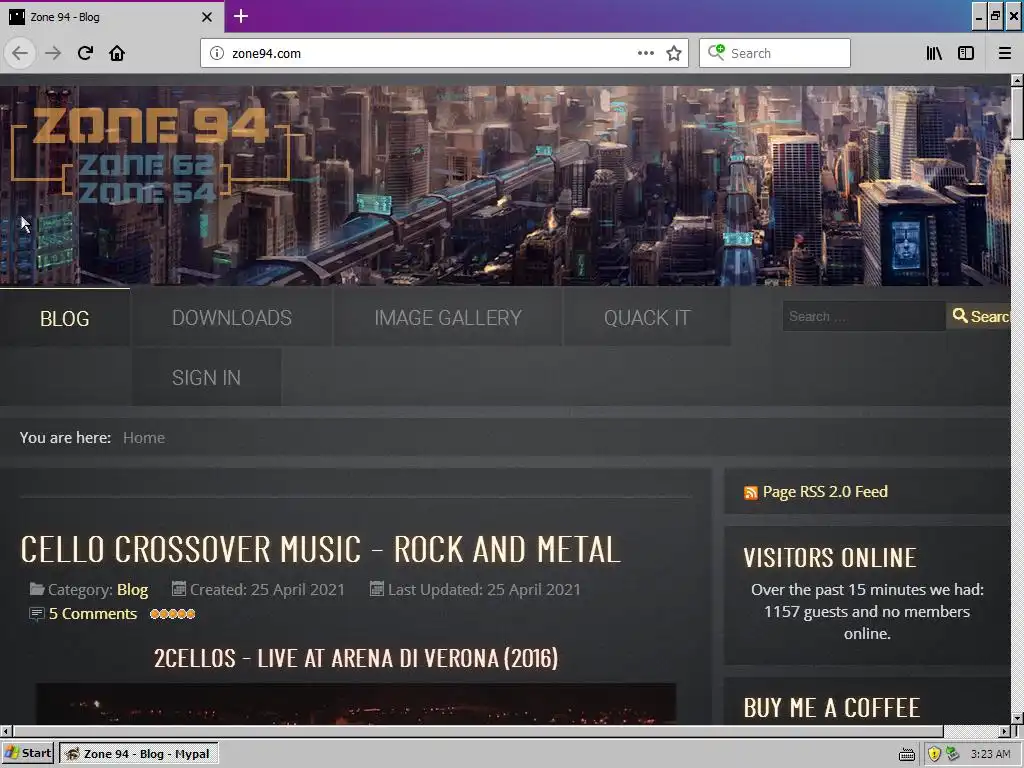The width and height of the screenshot is (1024, 768).
Task: Close the Zone 94 - Blog tab
Action: pyautogui.click(x=206, y=17)
